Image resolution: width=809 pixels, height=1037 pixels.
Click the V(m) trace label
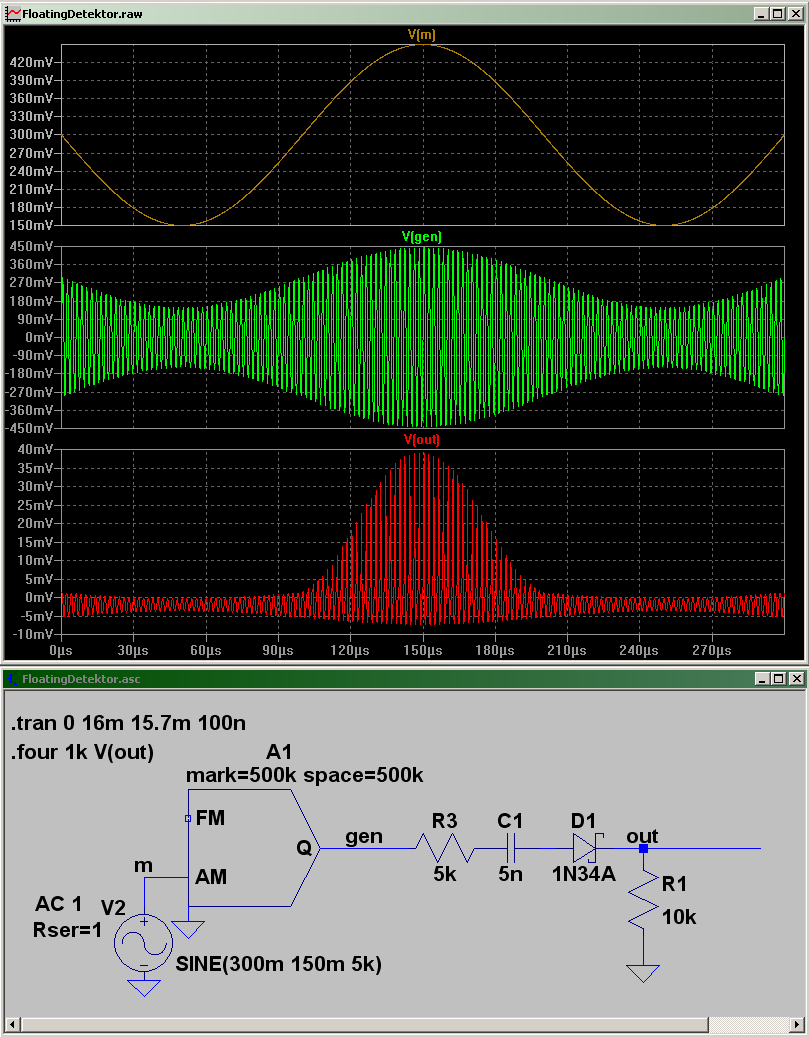coord(421,34)
